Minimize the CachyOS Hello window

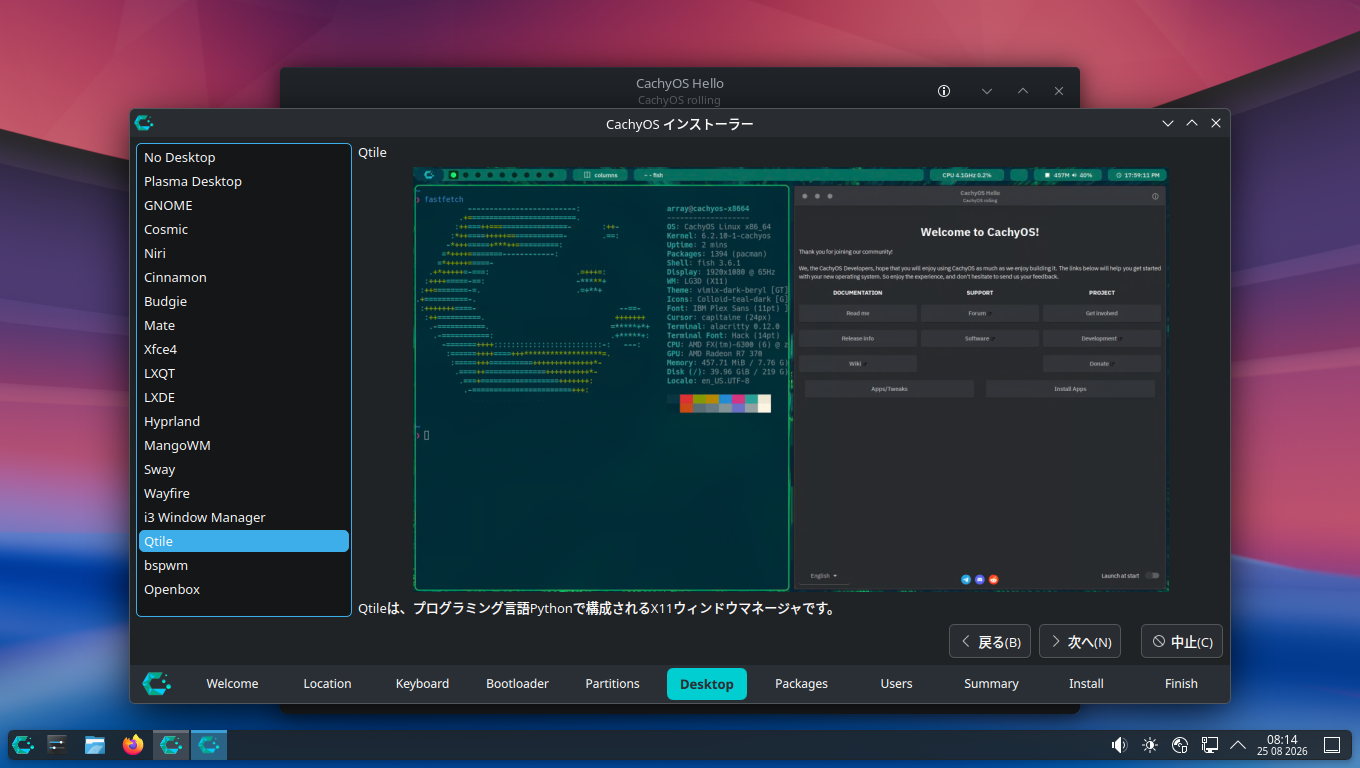coord(987,91)
